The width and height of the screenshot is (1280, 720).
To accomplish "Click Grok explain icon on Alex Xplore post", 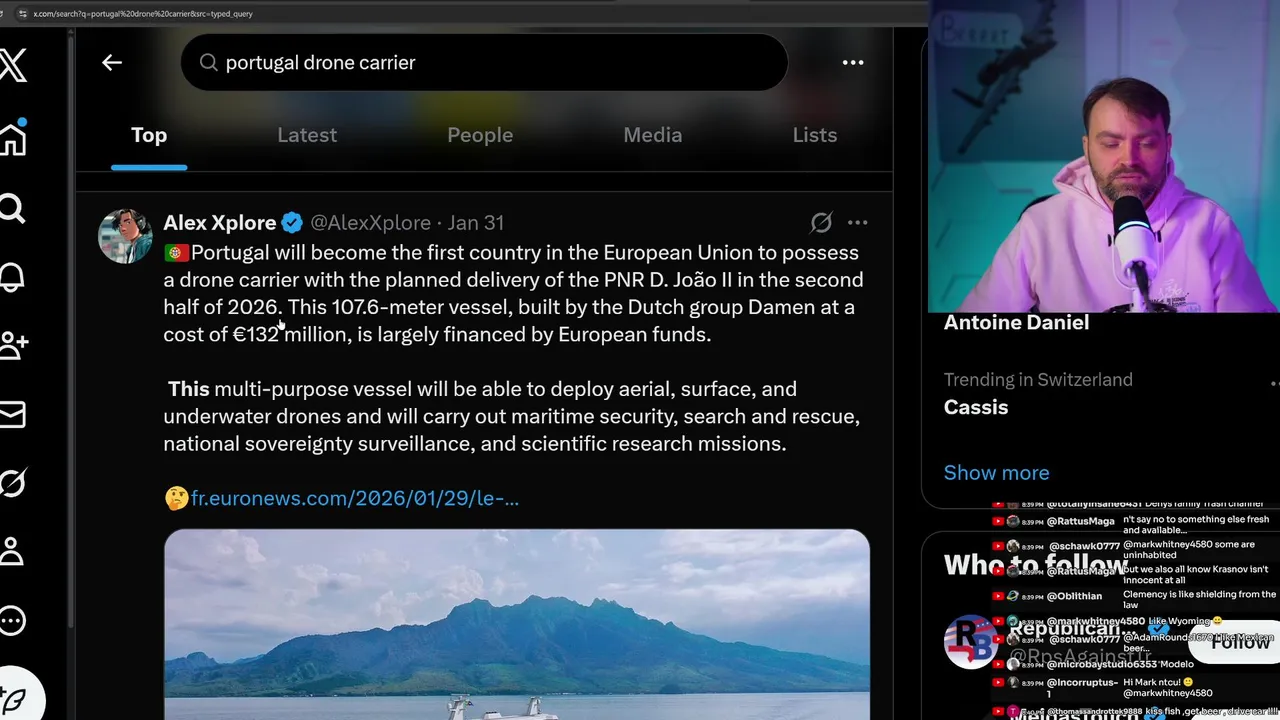I will point(821,222).
